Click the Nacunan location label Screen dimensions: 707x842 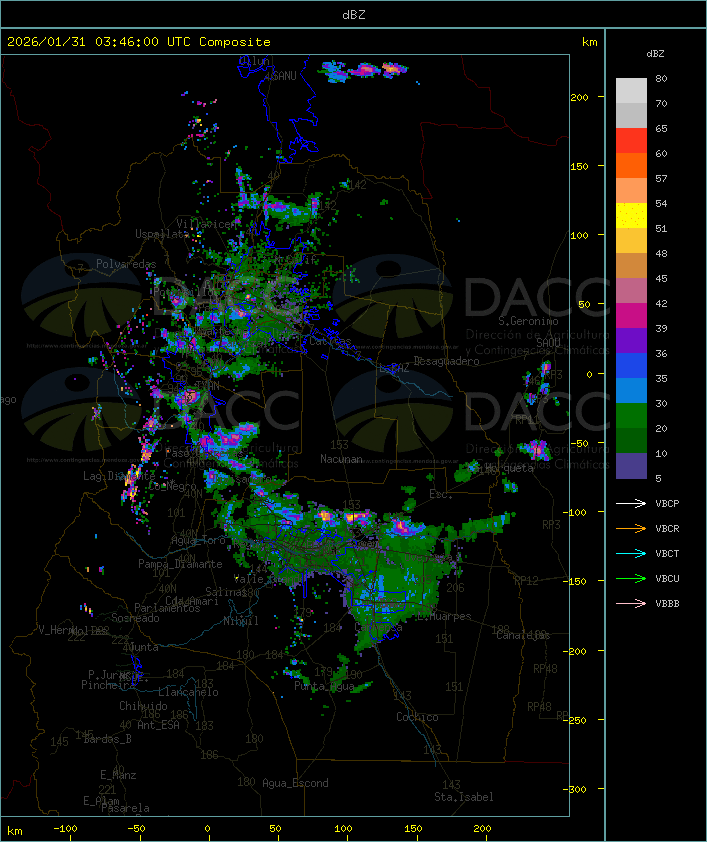pyautogui.click(x=341, y=459)
